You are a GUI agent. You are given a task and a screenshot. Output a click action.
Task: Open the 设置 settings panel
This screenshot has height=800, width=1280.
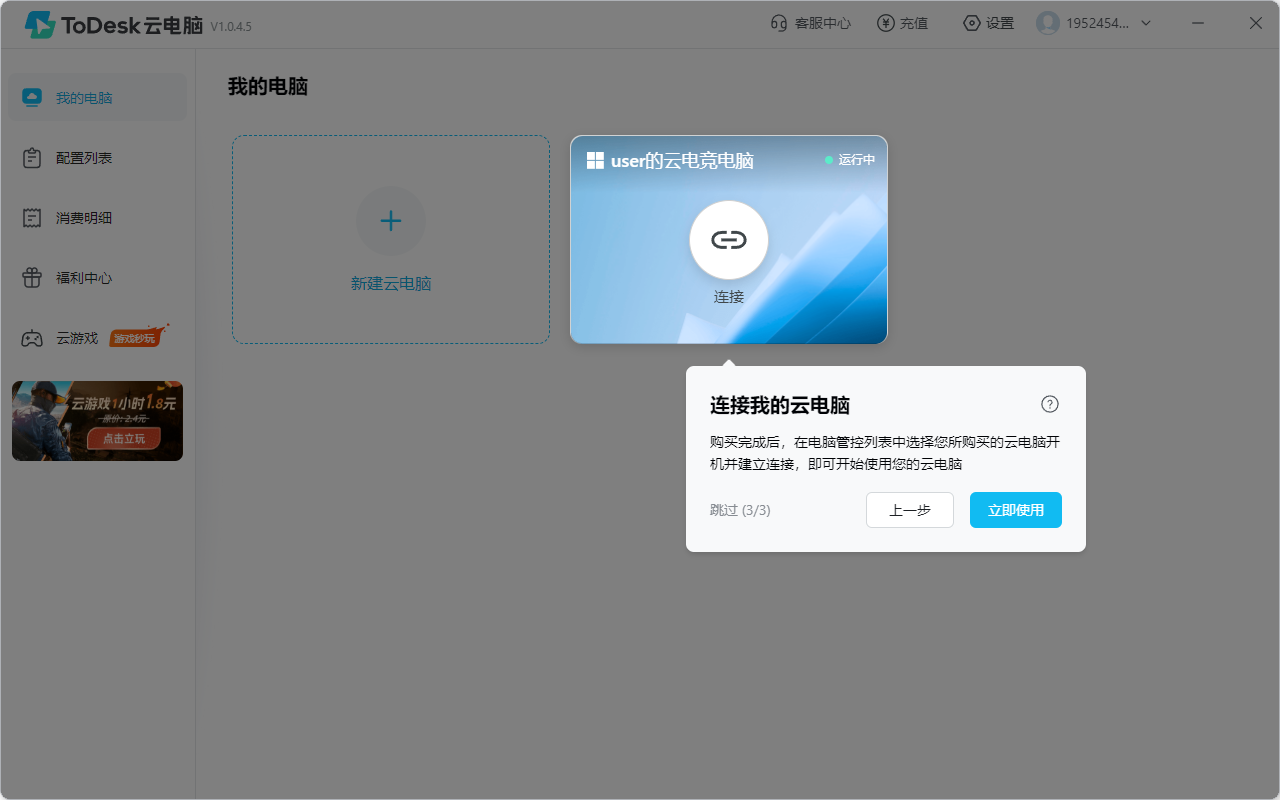click(988, 22)
